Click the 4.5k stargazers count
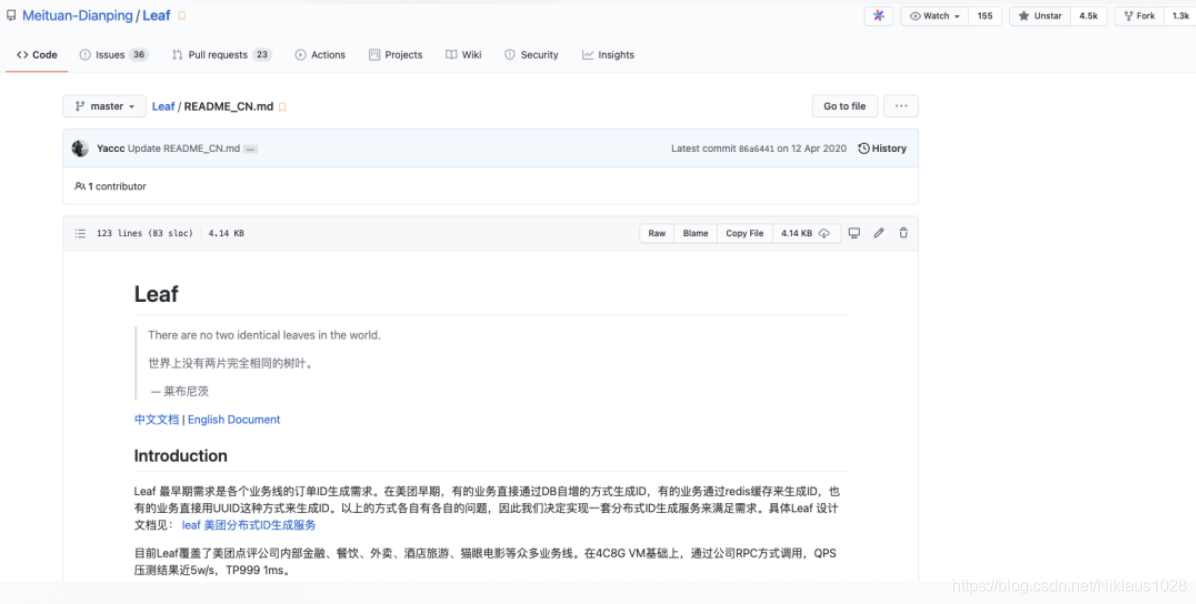The image size is (1196, 604). coord(1088,16)
